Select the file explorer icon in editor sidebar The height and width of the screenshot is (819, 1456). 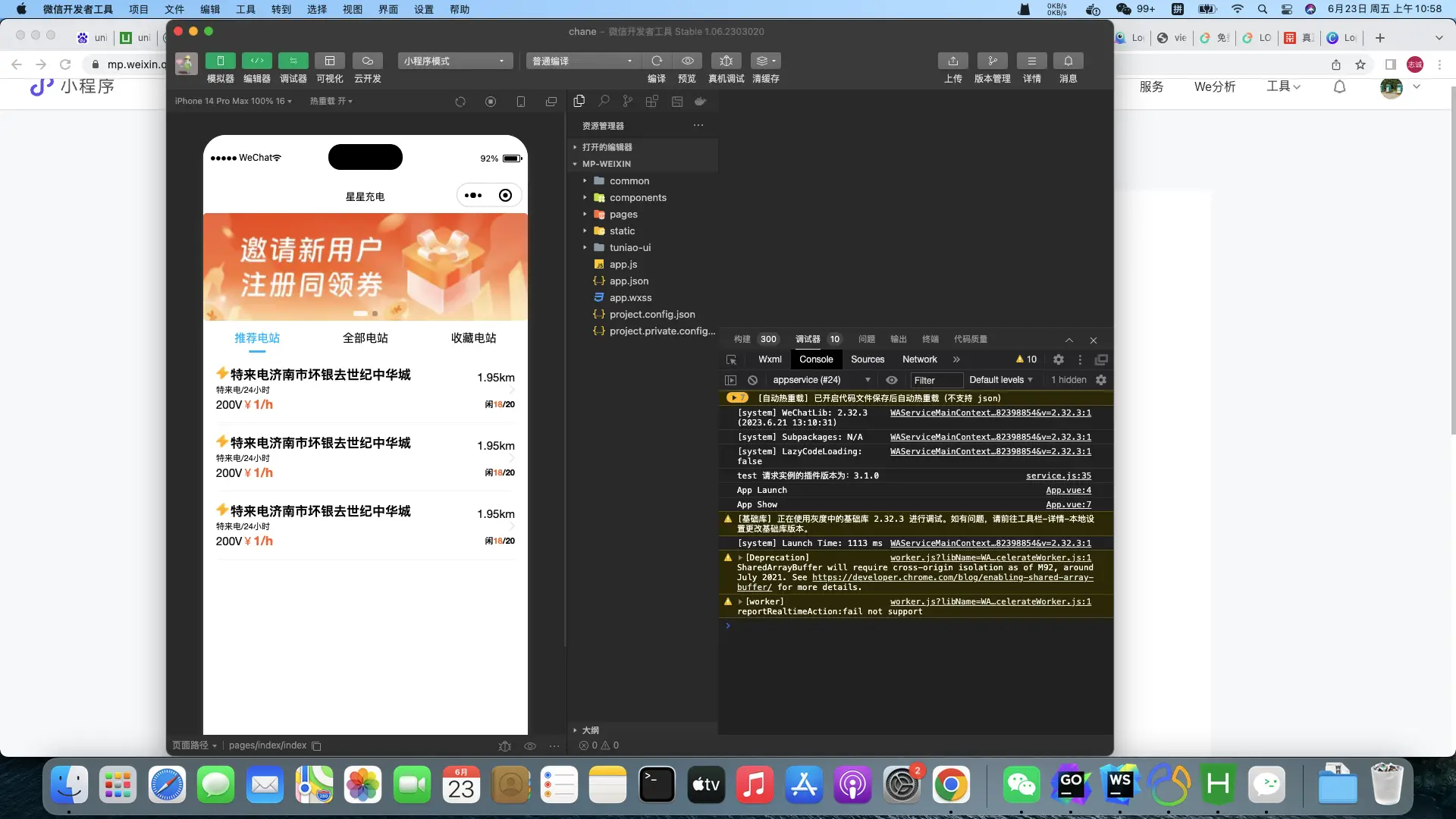[579, 101]
